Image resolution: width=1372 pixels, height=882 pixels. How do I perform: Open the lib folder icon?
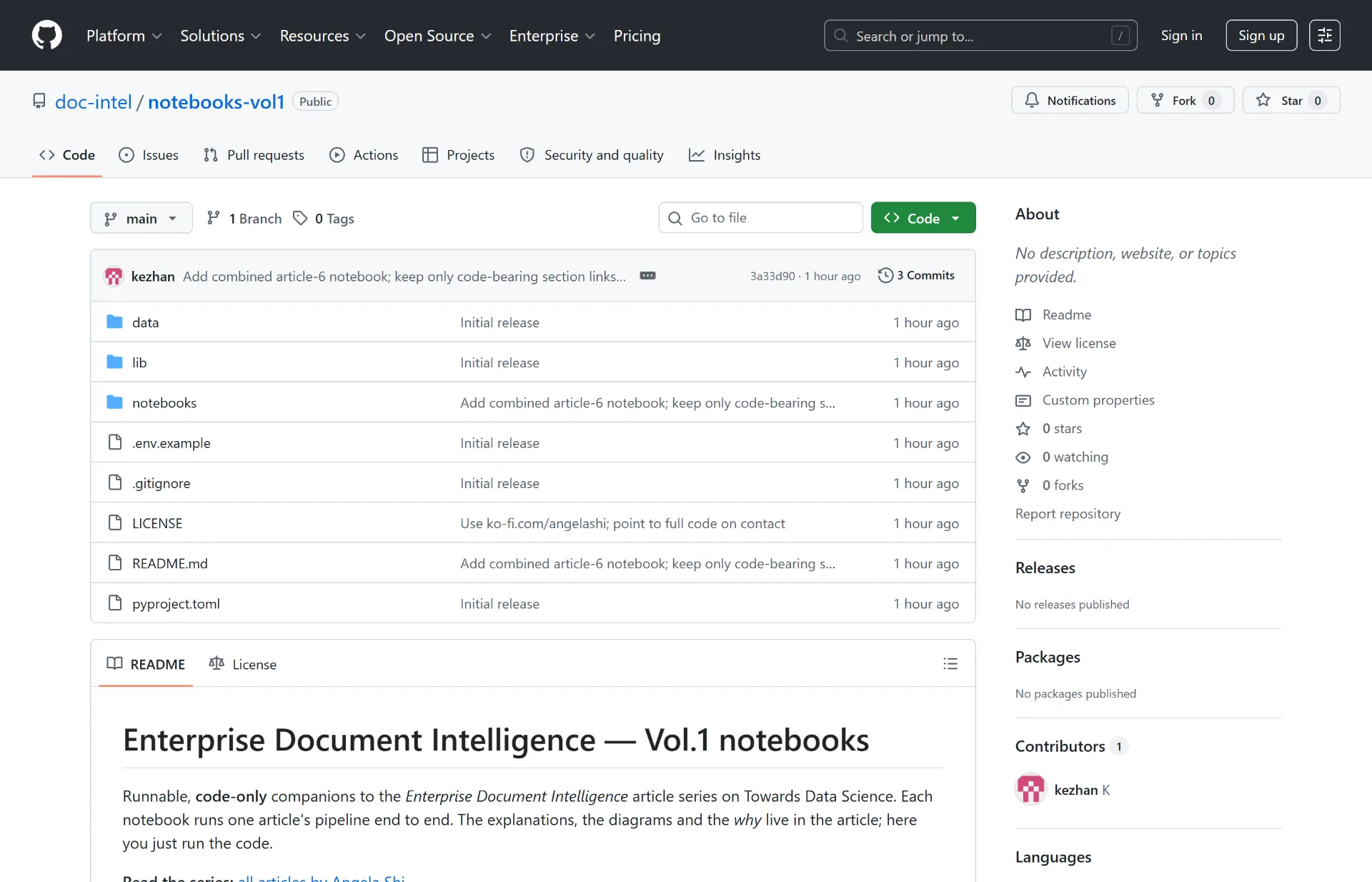(114, 362)
